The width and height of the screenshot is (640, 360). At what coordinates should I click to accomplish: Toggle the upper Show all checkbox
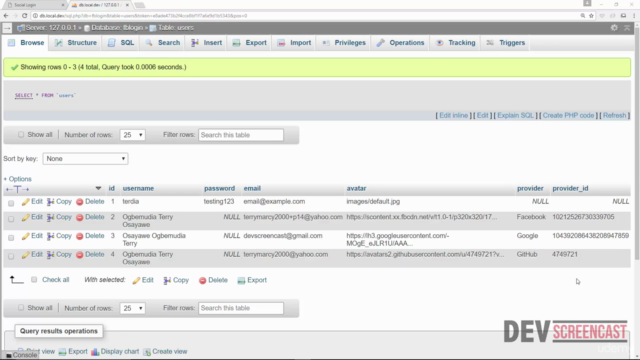21,134
